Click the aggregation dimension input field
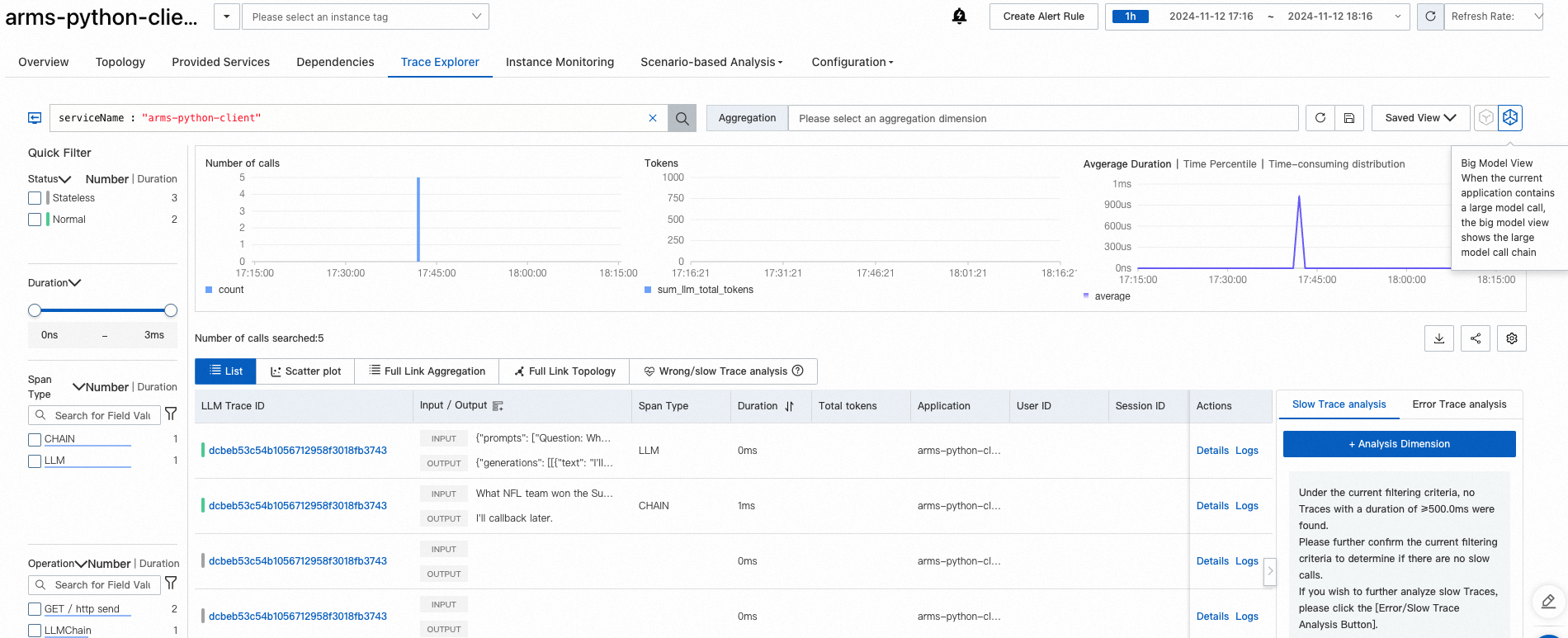Image resolution: width=1568 pixels, height=638 pixels. 1042,118
